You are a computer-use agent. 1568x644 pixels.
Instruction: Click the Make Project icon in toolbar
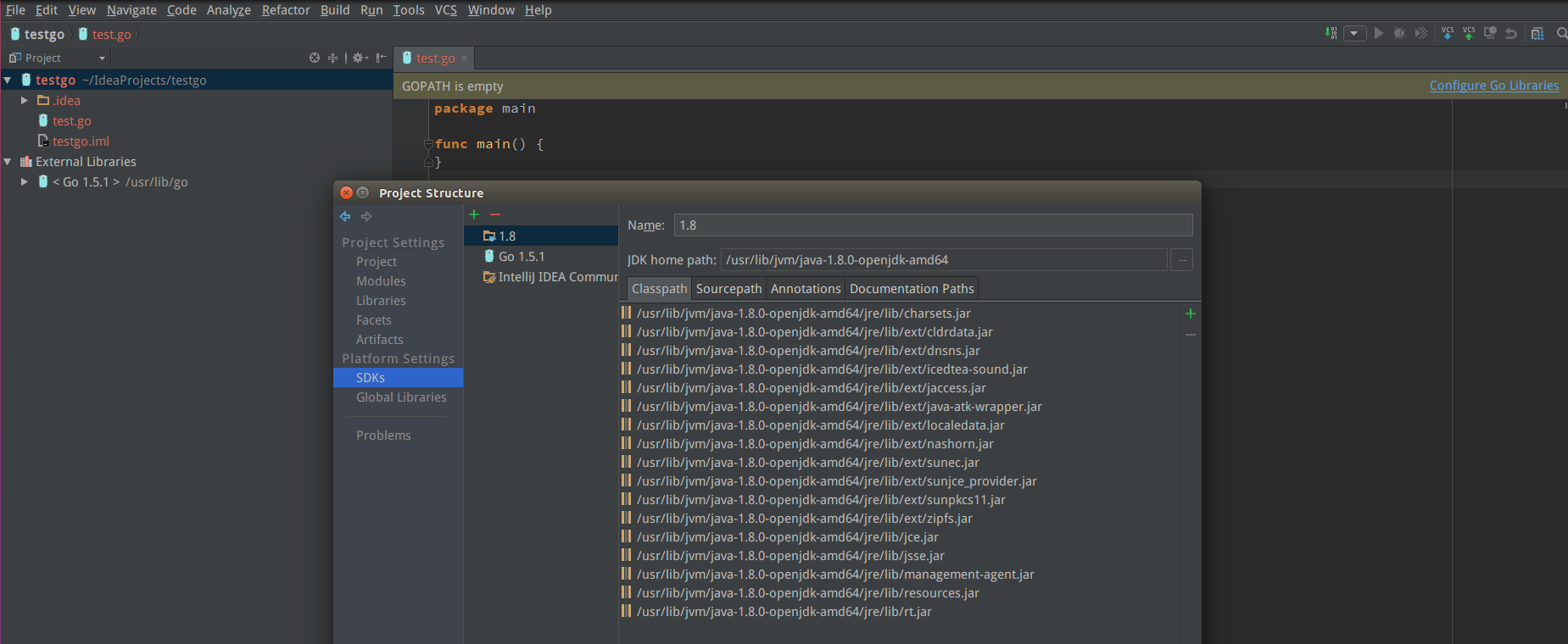click(1331, 33)
